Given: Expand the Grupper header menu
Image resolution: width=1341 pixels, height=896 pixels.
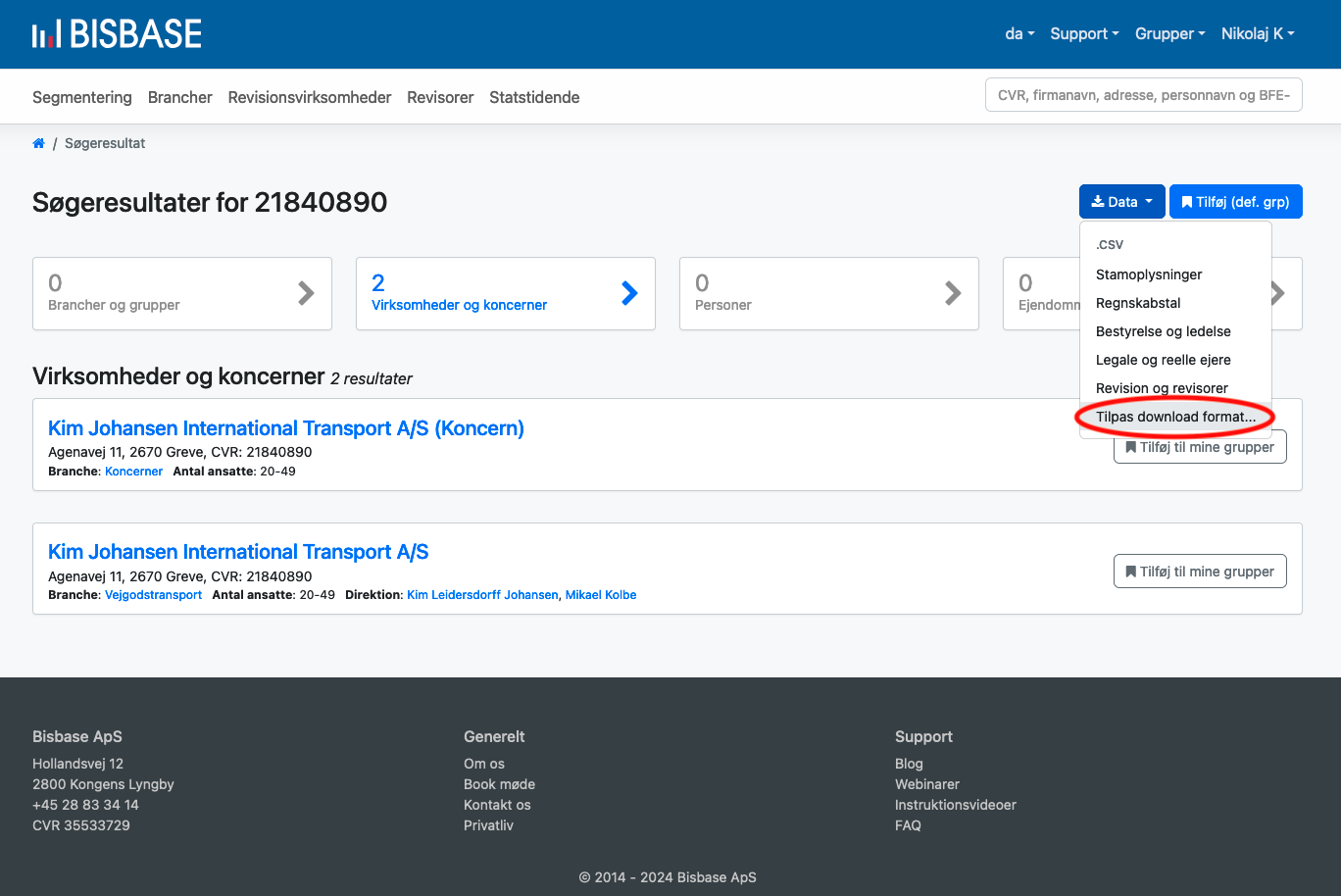Looking at the screenshot, I should (x=1169, y=33).
